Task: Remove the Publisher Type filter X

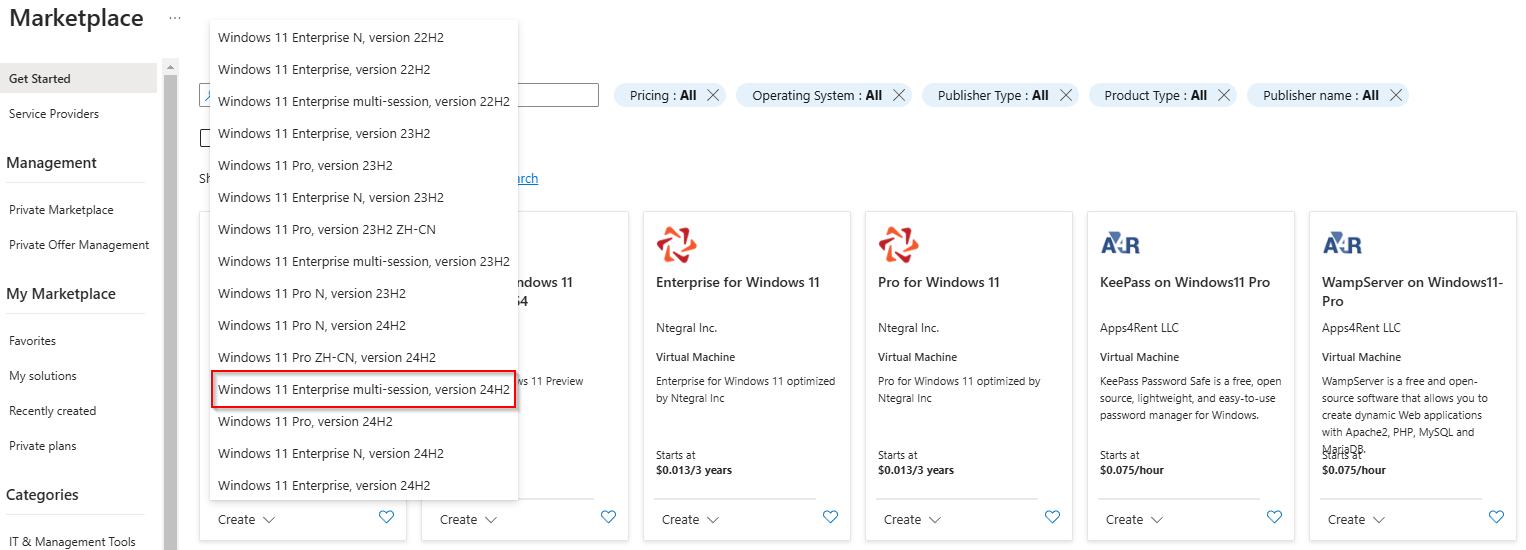Action: point(1066,95)
